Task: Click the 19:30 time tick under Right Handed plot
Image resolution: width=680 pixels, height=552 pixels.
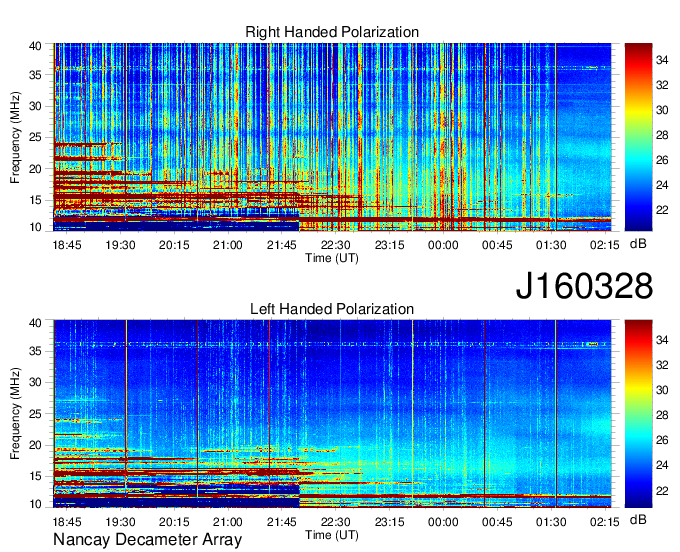Action: coord(121,245)
